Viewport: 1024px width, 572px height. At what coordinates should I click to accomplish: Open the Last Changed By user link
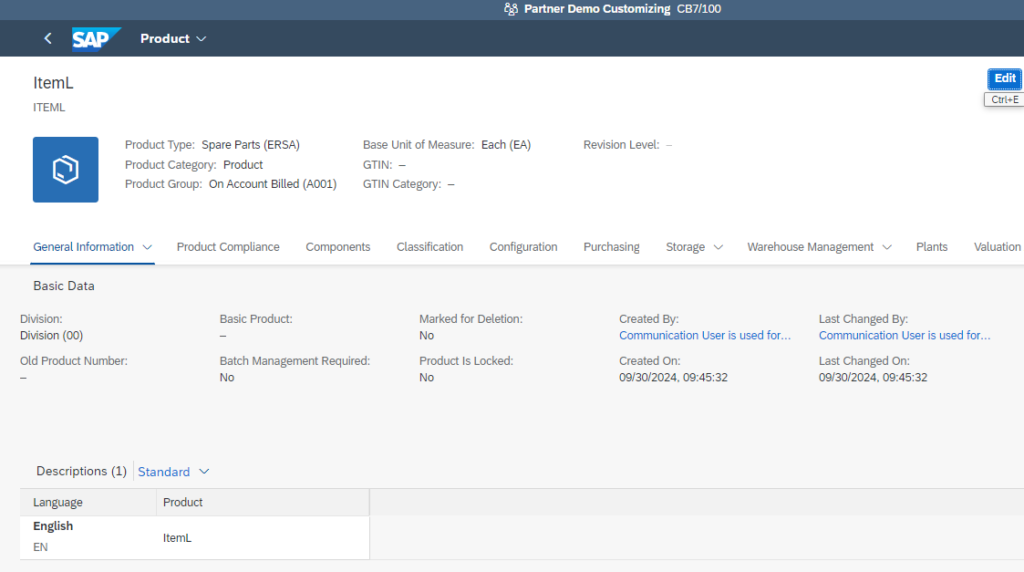point(904,336)
